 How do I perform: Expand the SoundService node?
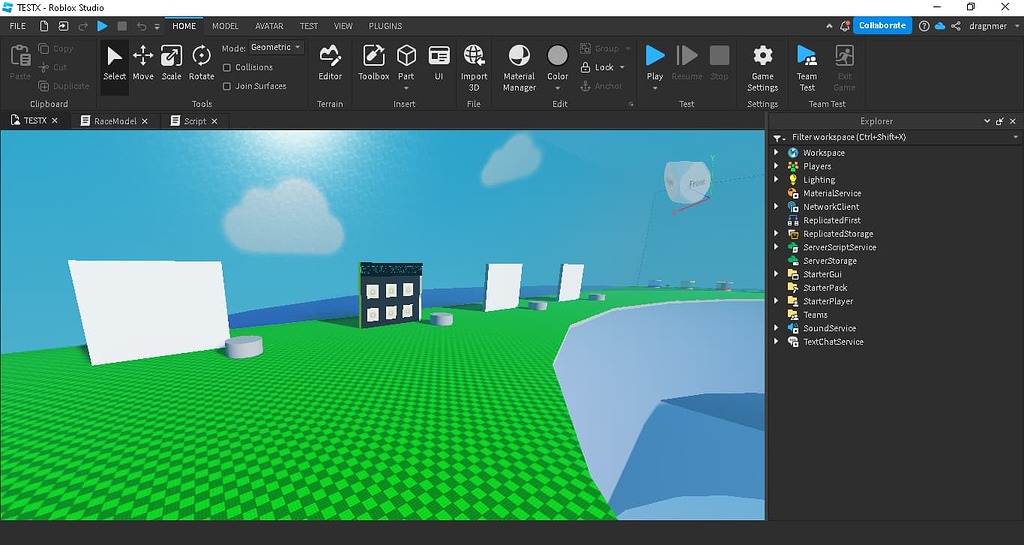pyautogui.click(x=776, y=328)
